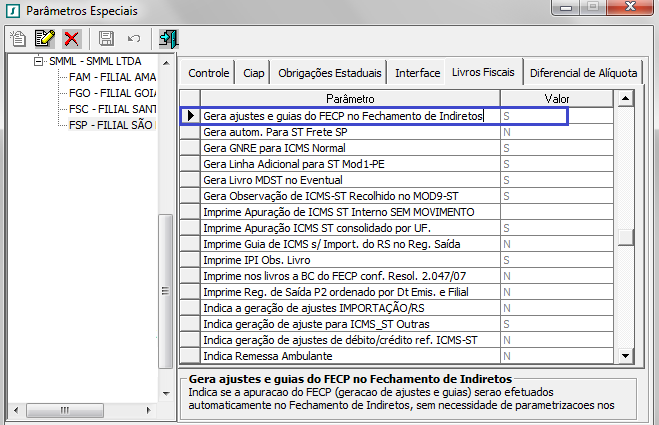This screenshot has height=425, width=659.
Task: Click the Undo arrow toolbar icon
Action: (133, 39)
